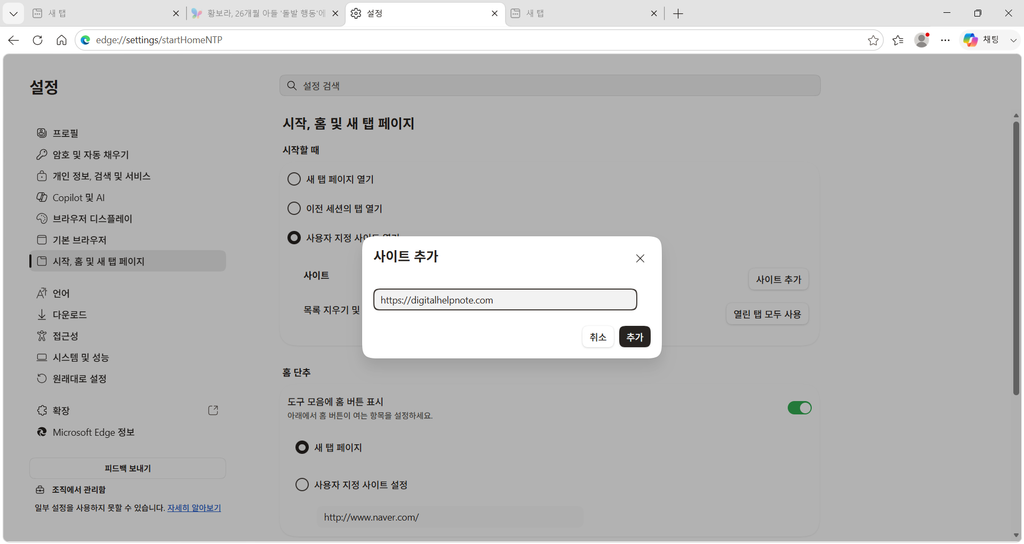Viewport: 1024px width, 544px height.
Task: Reload the page with the refresh icon
Action: [x=37, y=40]
